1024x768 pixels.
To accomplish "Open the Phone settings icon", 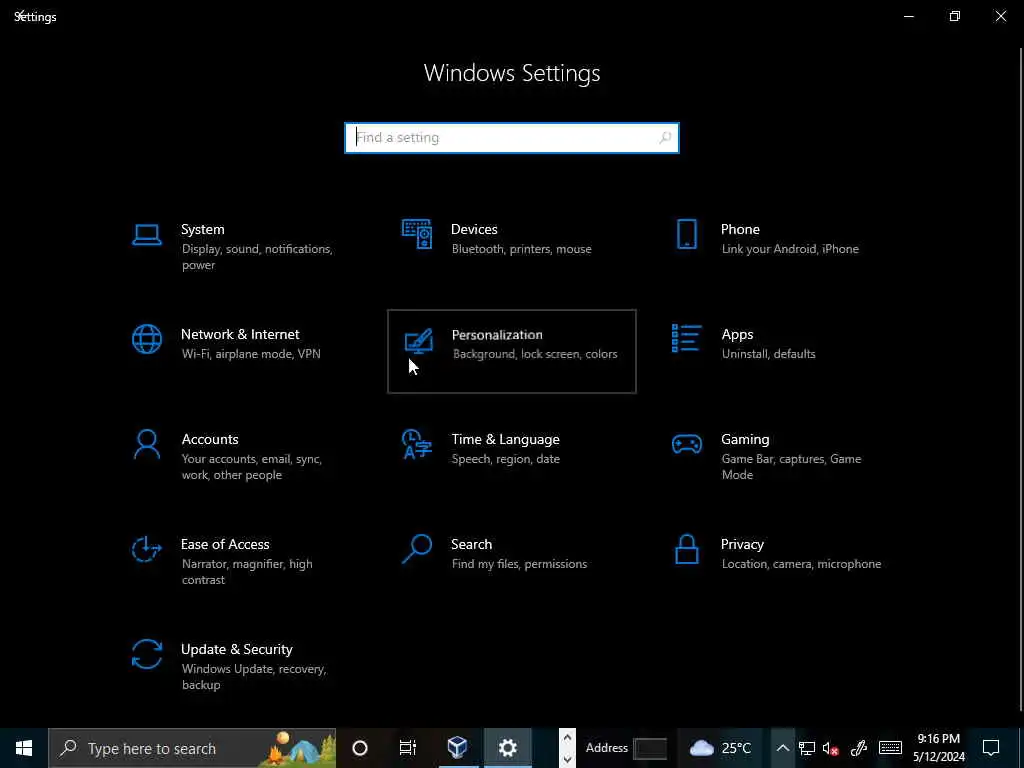I will click(x=686, y=234).
